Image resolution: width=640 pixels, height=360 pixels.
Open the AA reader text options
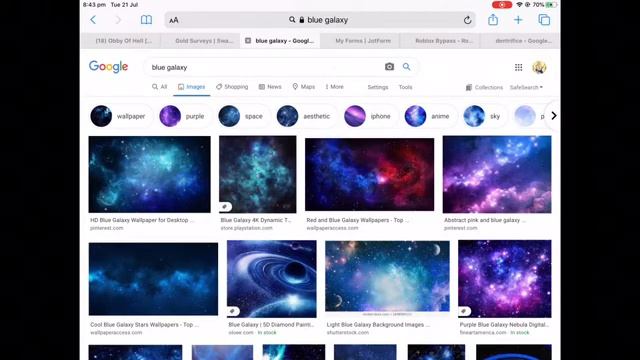coord(174,20)
